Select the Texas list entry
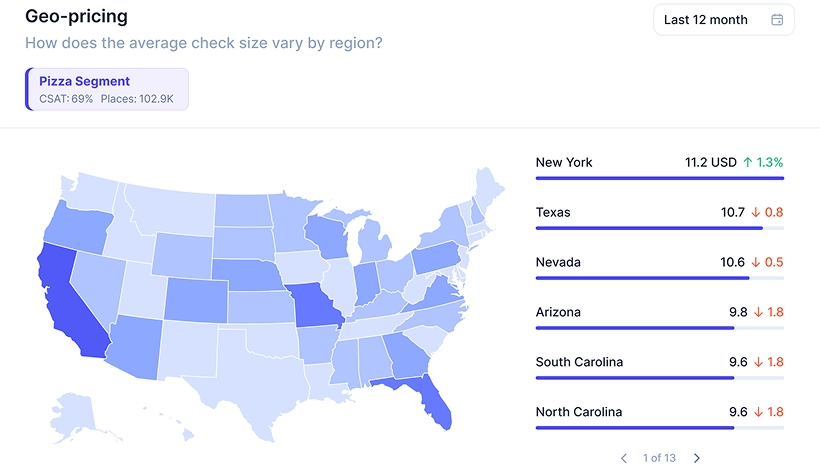The width and height of the screenshot is (820, 476). pyautogui.click(x=659, y=213)
